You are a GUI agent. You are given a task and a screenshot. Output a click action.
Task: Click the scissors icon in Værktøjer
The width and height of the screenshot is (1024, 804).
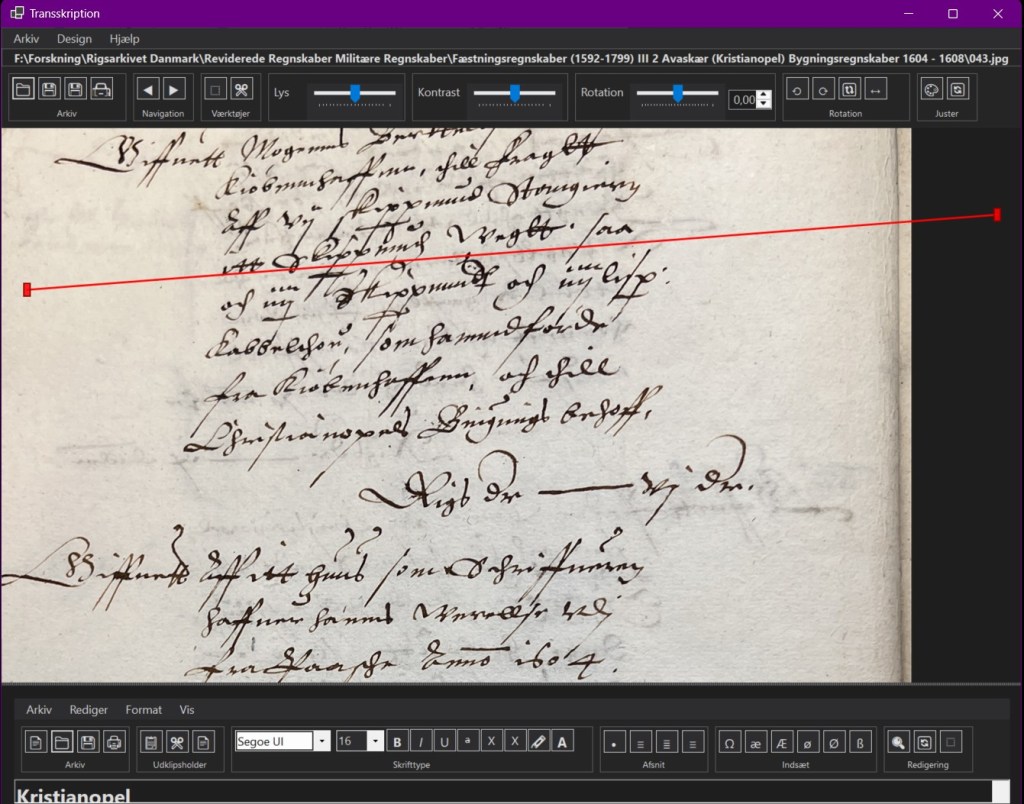click(241, 90)
